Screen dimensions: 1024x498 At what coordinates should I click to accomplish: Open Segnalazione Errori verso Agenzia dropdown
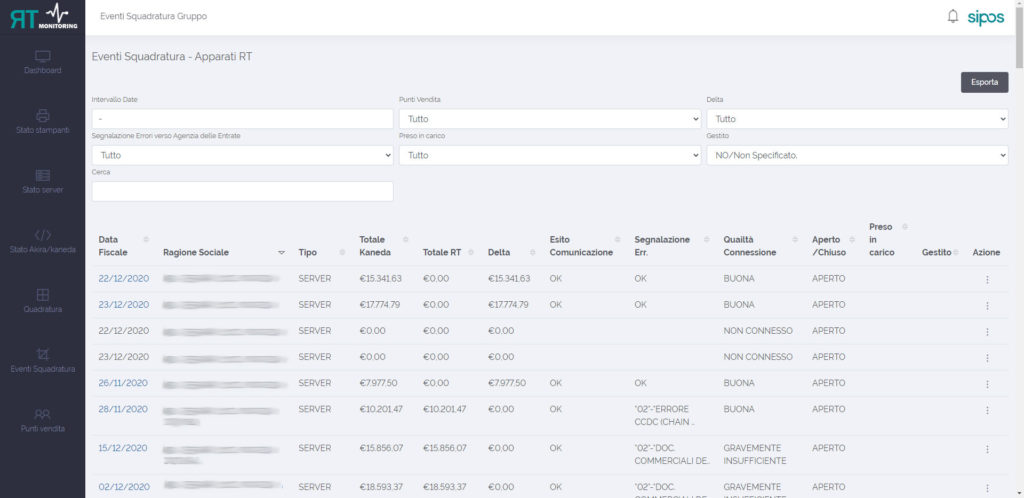point(242,155)
